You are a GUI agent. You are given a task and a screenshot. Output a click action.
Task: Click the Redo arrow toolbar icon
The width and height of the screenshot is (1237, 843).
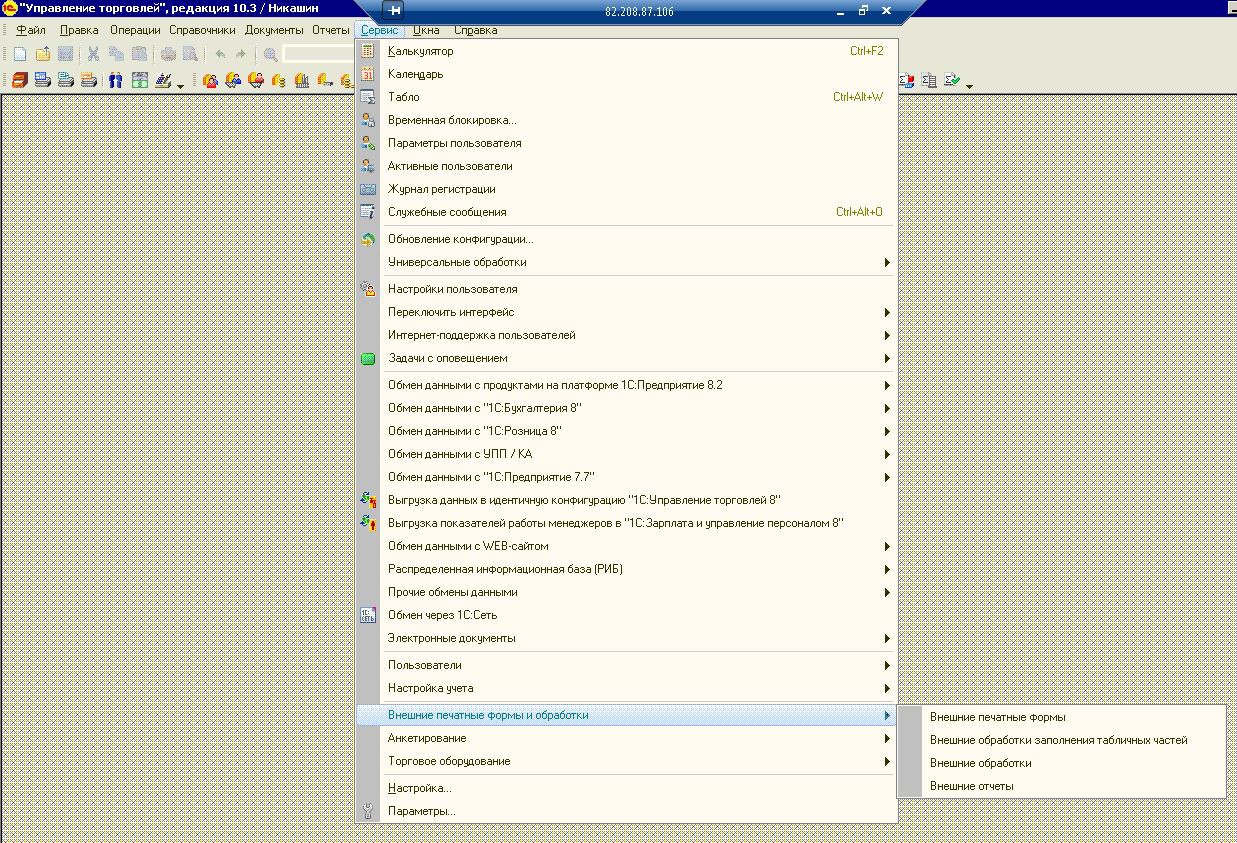pyautogui.click(x=241, y=54)
